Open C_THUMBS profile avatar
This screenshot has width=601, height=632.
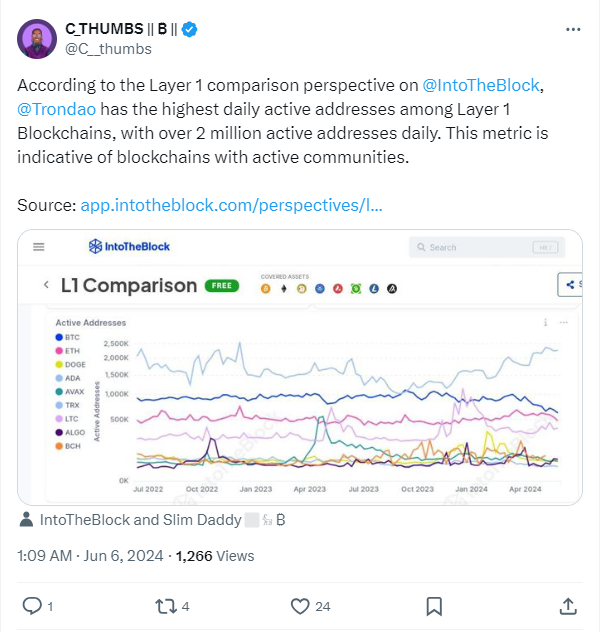click(x=37, y=38)
